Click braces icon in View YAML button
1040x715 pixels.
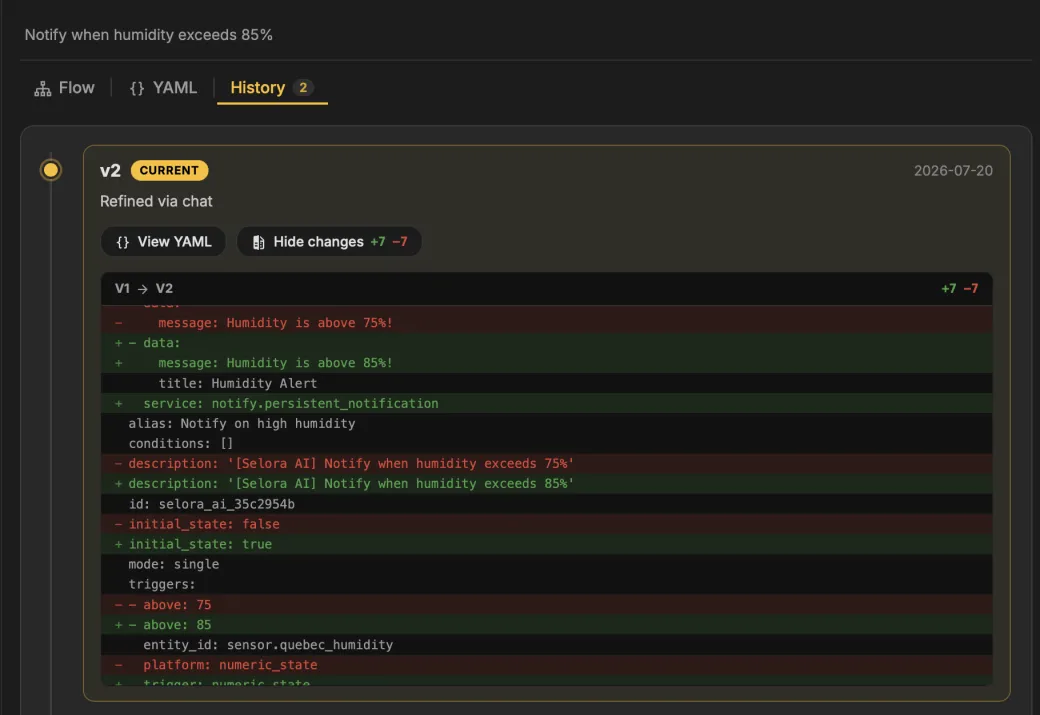click(123, 242)
